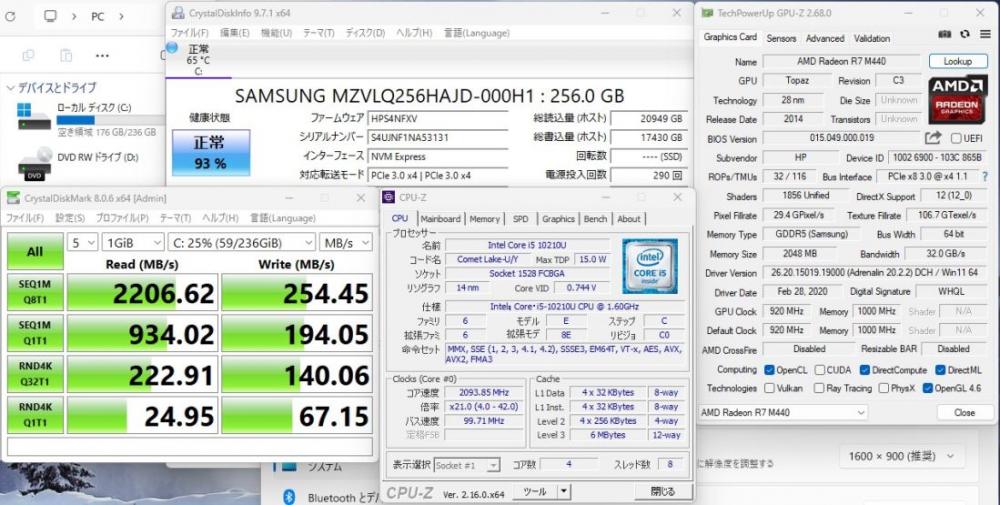The width and height of the screenshot is (1000, 505).
Task: Switch to the Mainboard tab in CPU-Z
Action: [440, 219]
